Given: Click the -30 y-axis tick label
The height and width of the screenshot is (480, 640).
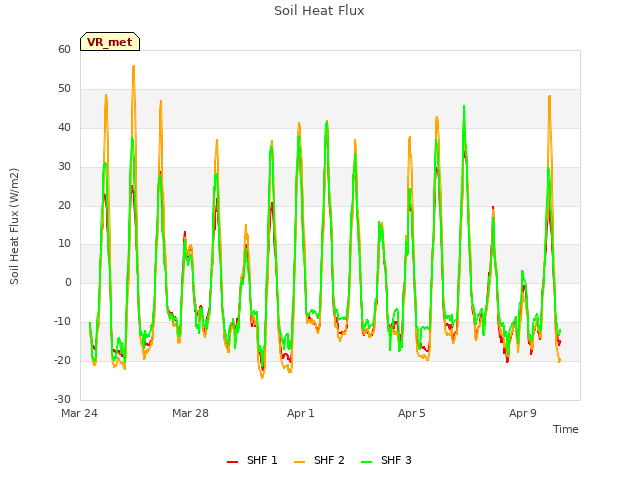Looking at the screenshot, I should tap(63, 399).
